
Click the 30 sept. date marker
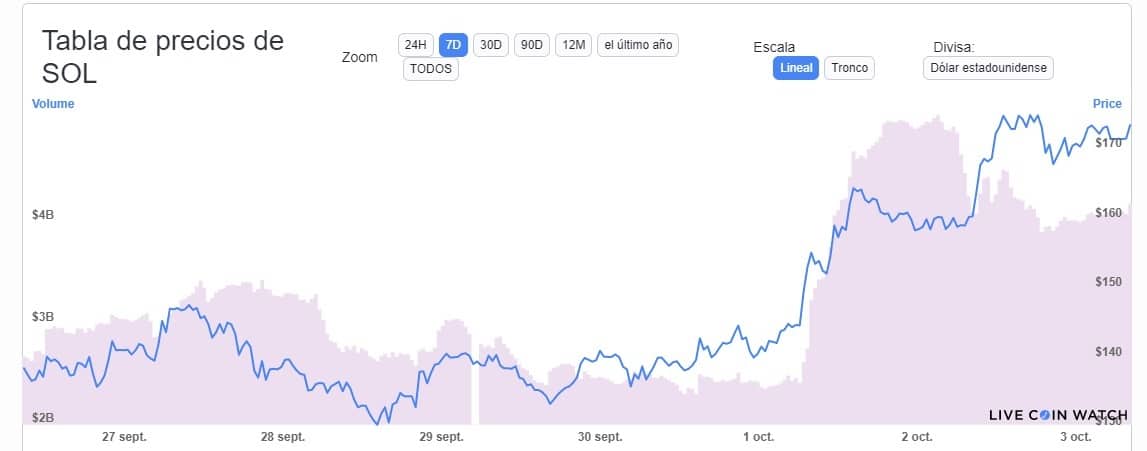tap(600, 437)
